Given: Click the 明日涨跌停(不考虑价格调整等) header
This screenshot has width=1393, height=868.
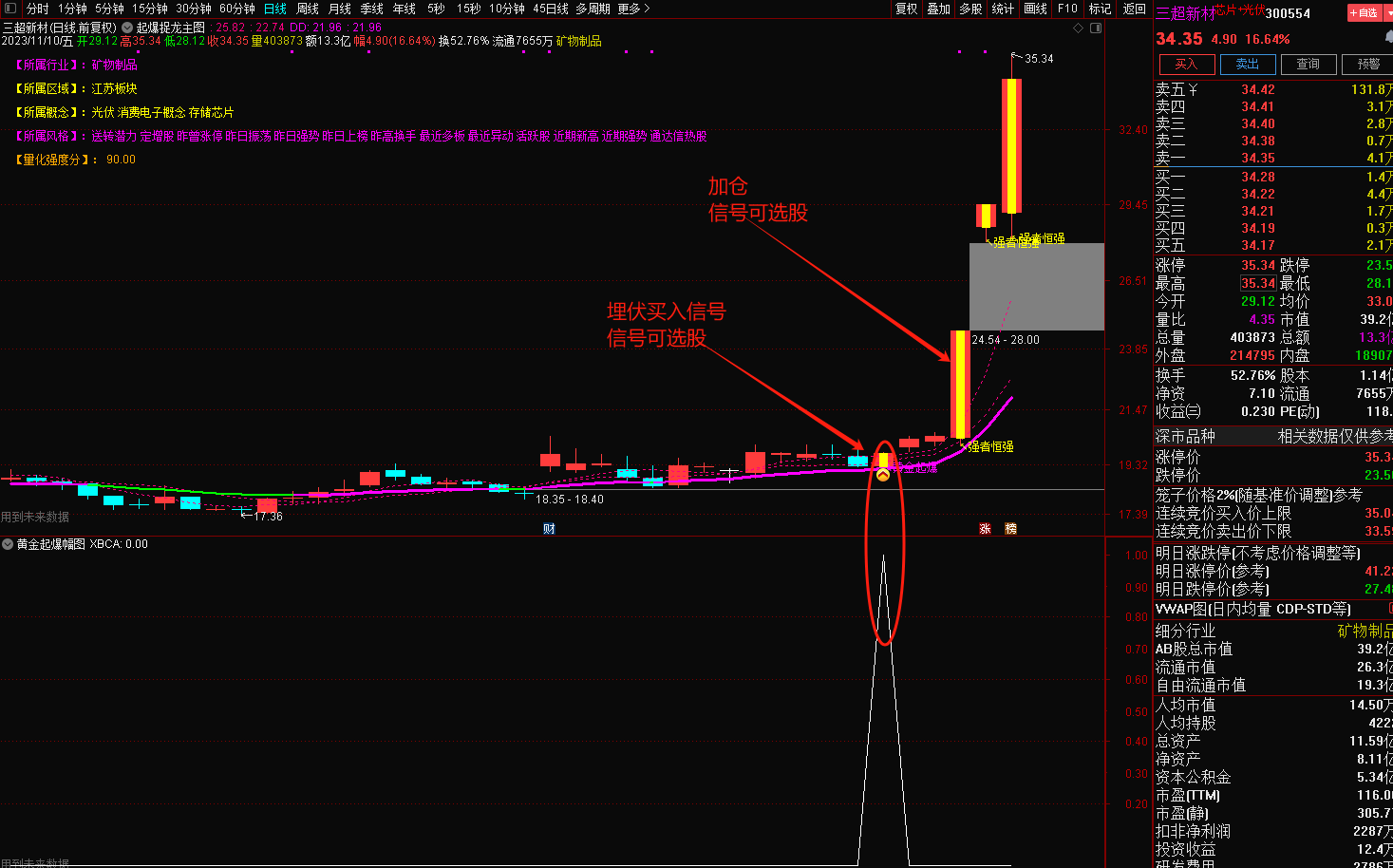Looking at the screenshot, I should 1257,553.
